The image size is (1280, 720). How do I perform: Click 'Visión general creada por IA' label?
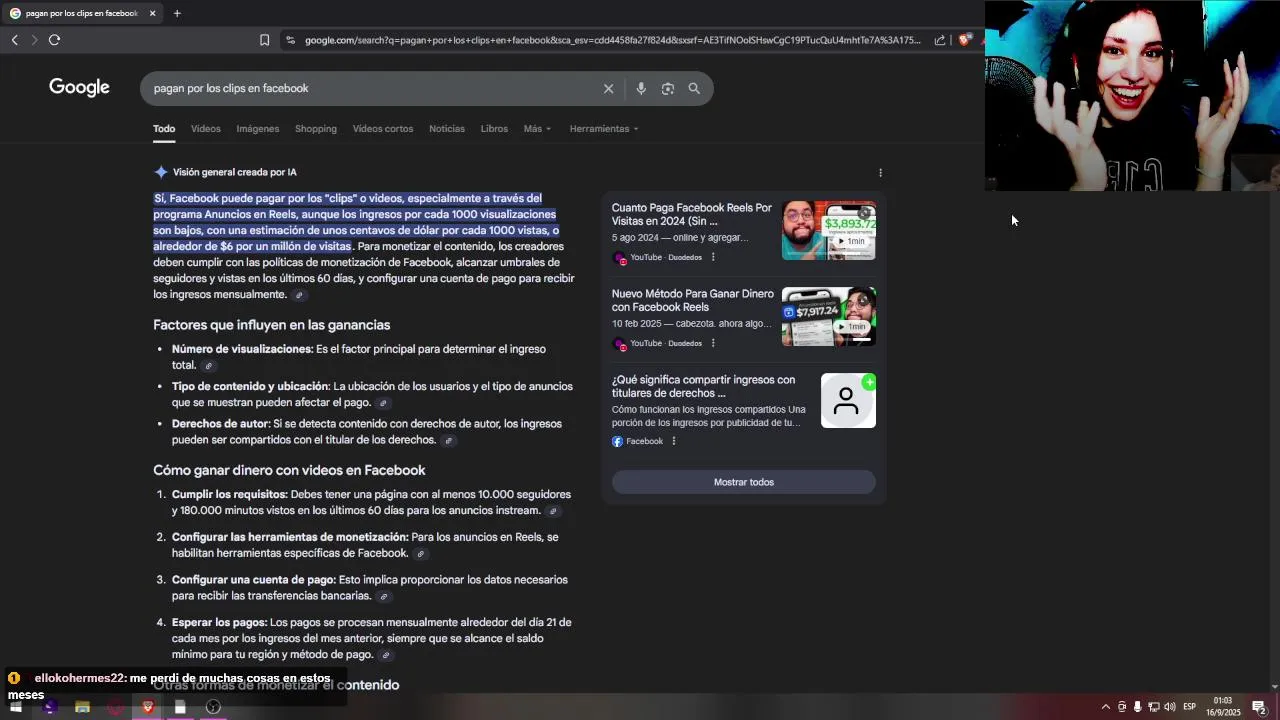(235, 172)
